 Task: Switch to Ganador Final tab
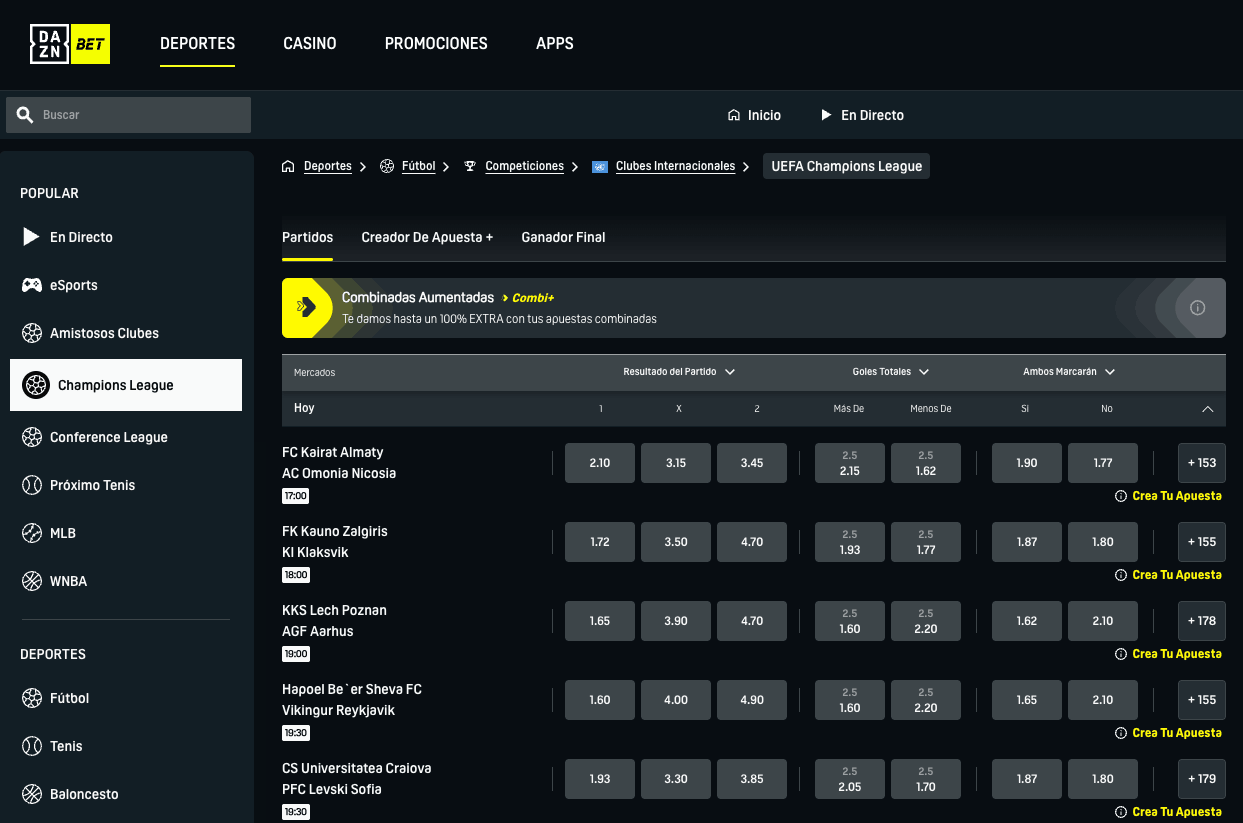coord(563,237)
